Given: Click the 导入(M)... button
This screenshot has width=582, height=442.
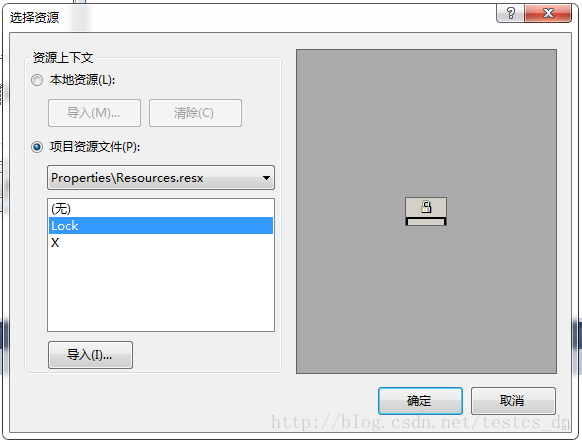Looking at the screenshot, I should coord(94,113).
